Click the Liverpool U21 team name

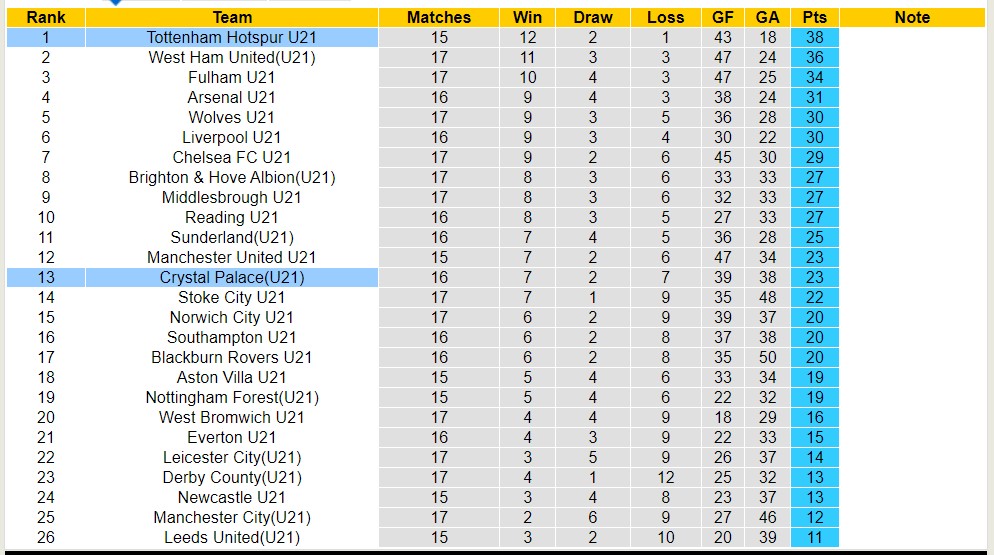(232, 137)
